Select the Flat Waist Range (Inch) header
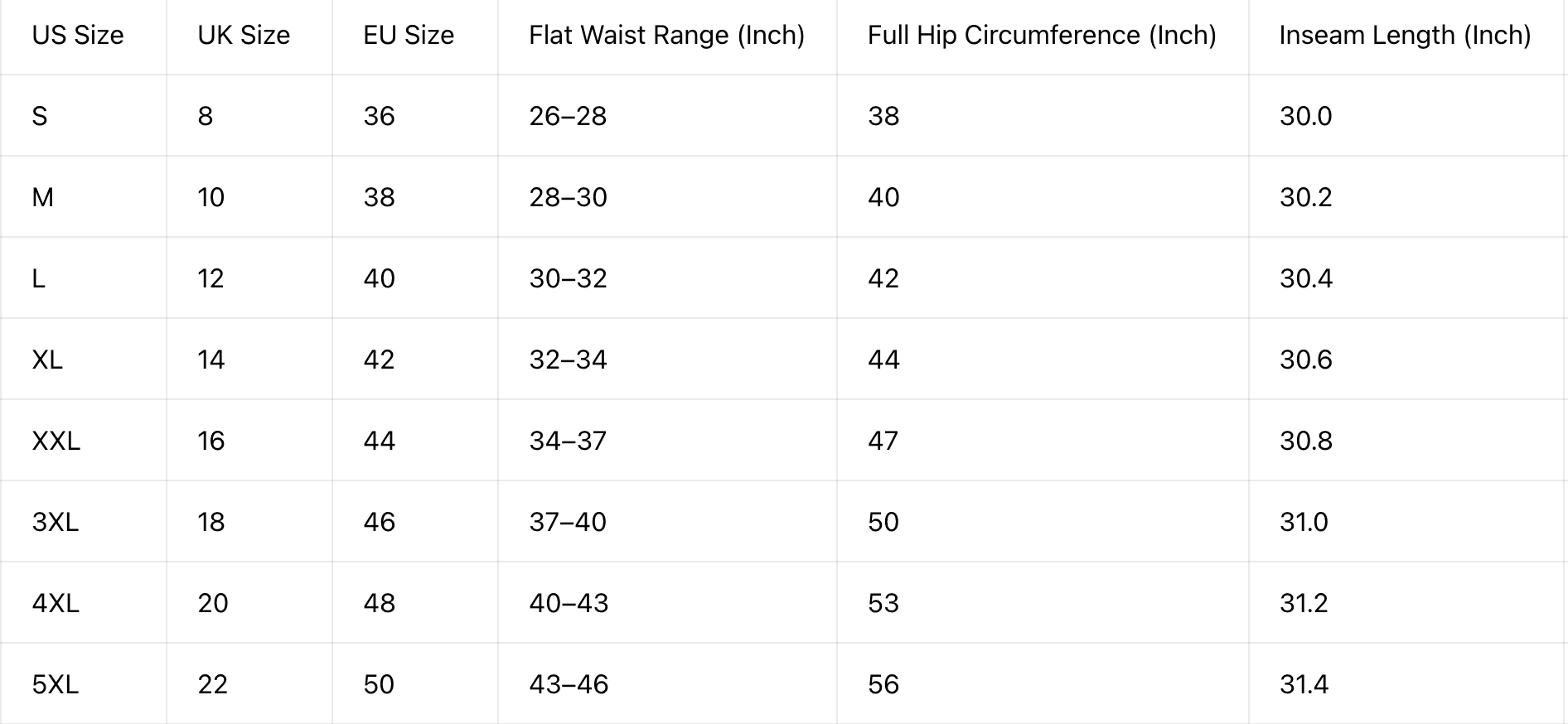This screenshot has height=724, width=1568. (x=667, y=36)
